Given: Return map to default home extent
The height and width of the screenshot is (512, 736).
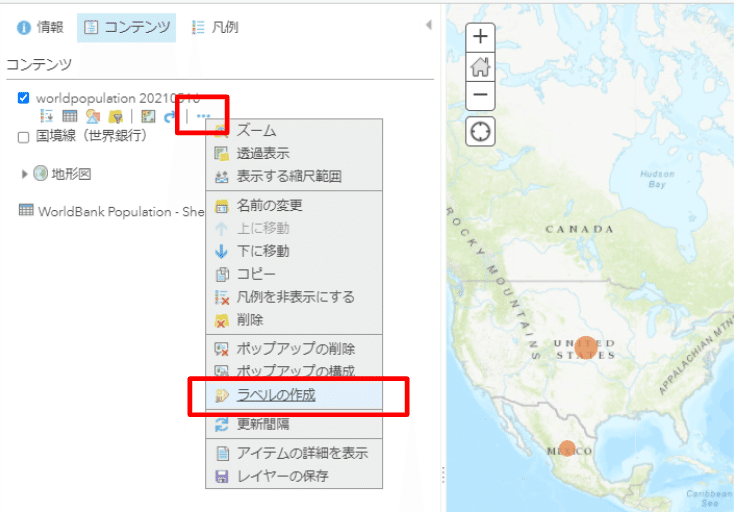Looking at the screenshot, I should point(480,67).
